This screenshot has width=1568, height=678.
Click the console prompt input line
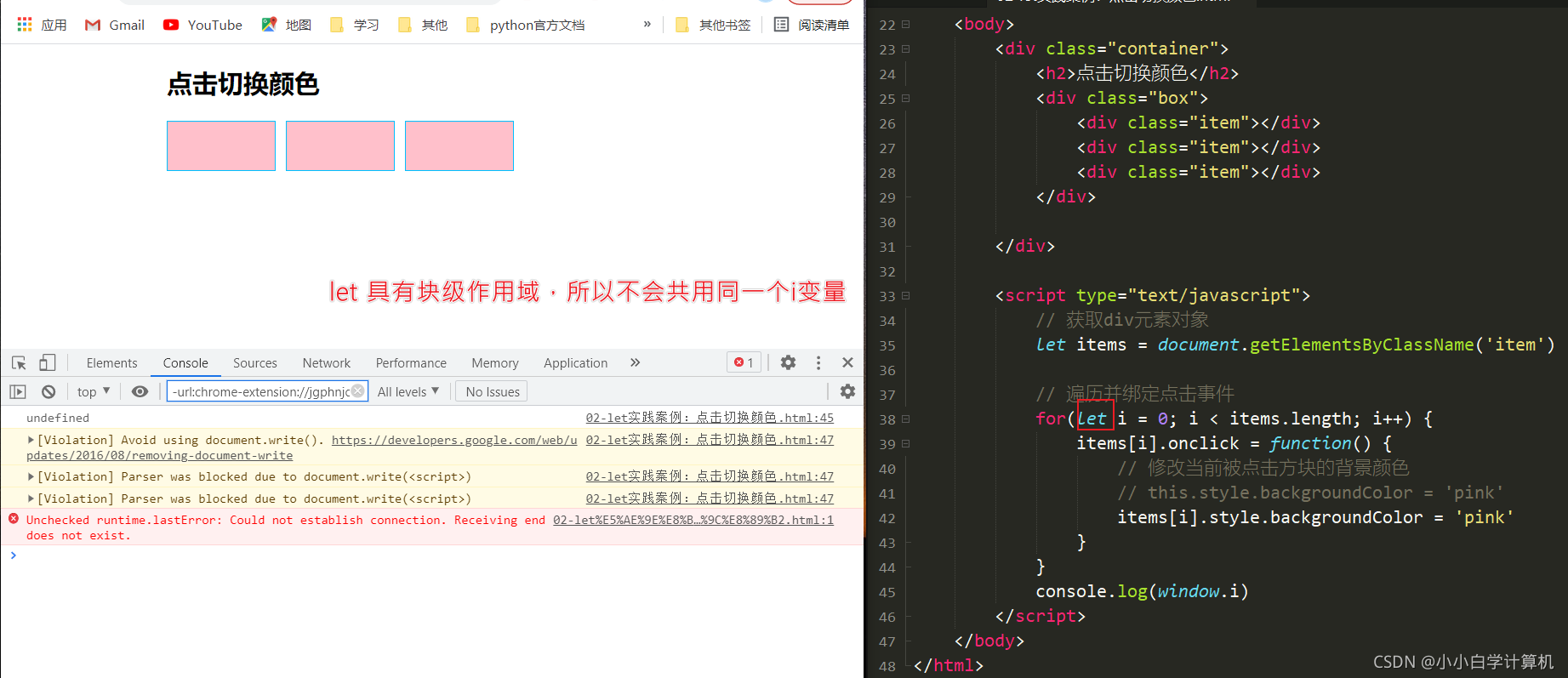(432, 556)
